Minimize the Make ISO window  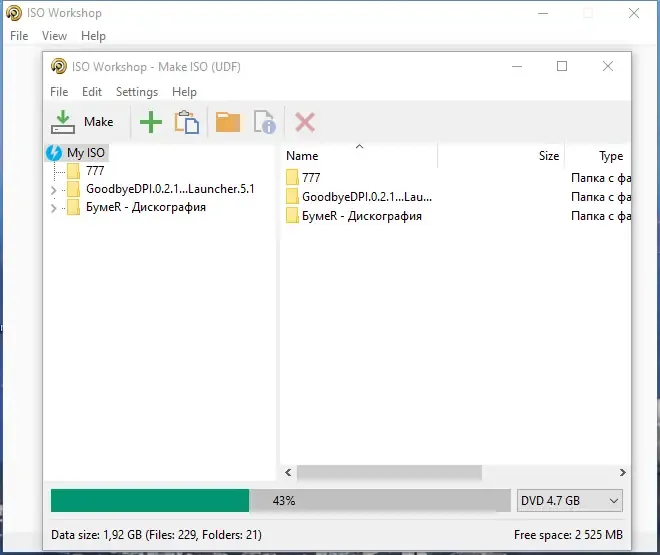(x=517, y=66)
